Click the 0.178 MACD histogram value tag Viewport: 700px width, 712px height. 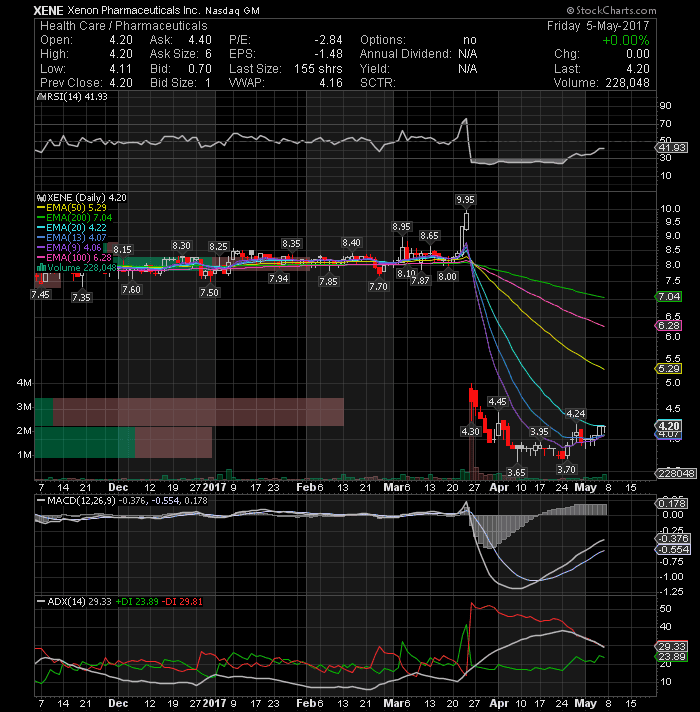pyautogui.click(x=672, y=503)
